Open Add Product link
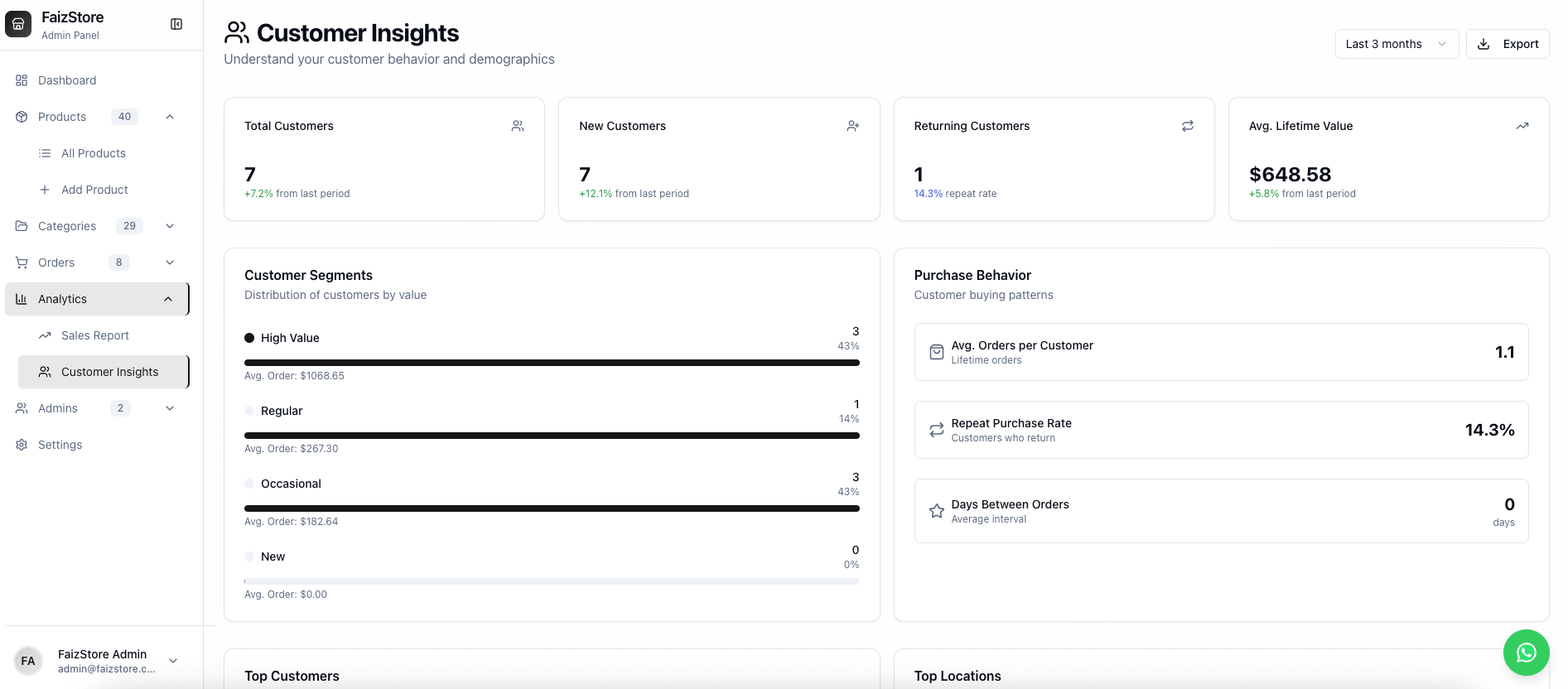1568x689 pixels. [x=94, y=190]
